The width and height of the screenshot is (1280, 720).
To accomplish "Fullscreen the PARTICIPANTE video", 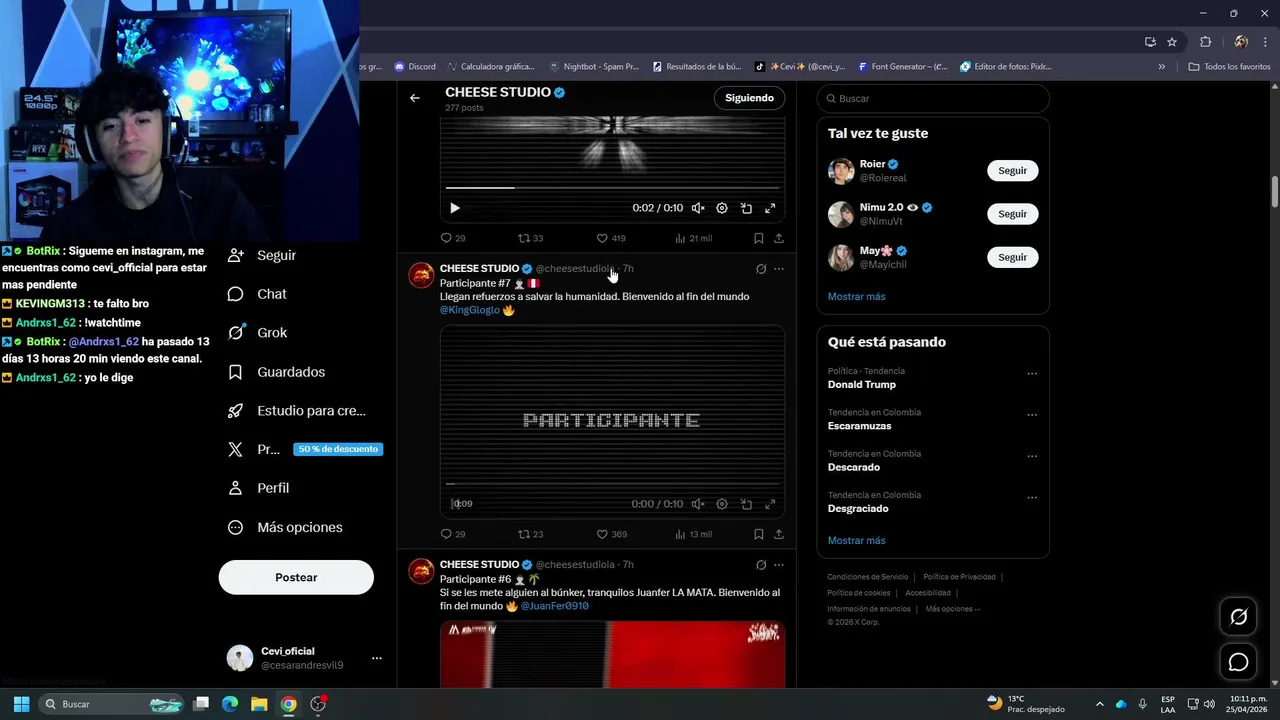I will 770,504.
